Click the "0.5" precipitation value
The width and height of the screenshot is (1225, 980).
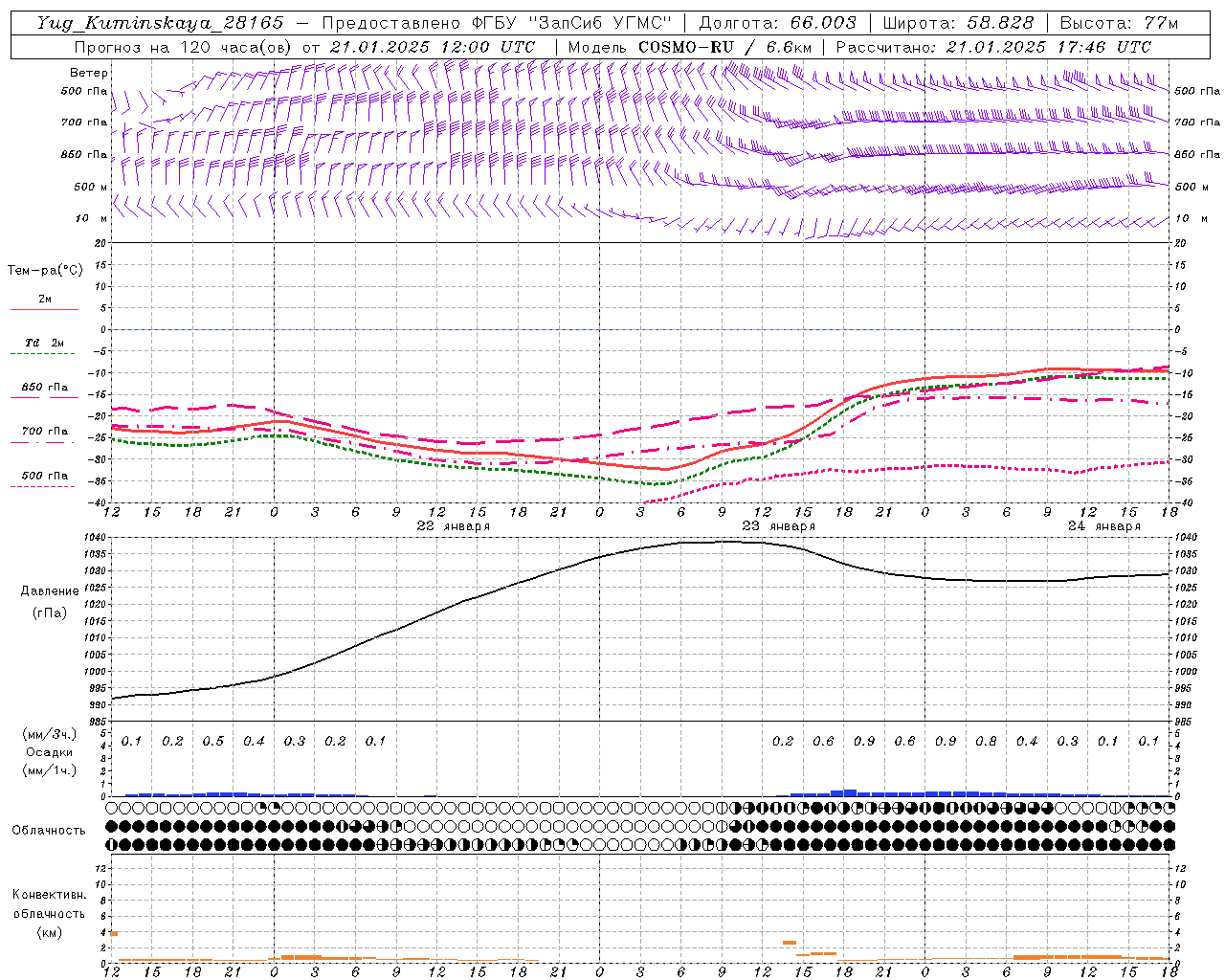[213, 742]
